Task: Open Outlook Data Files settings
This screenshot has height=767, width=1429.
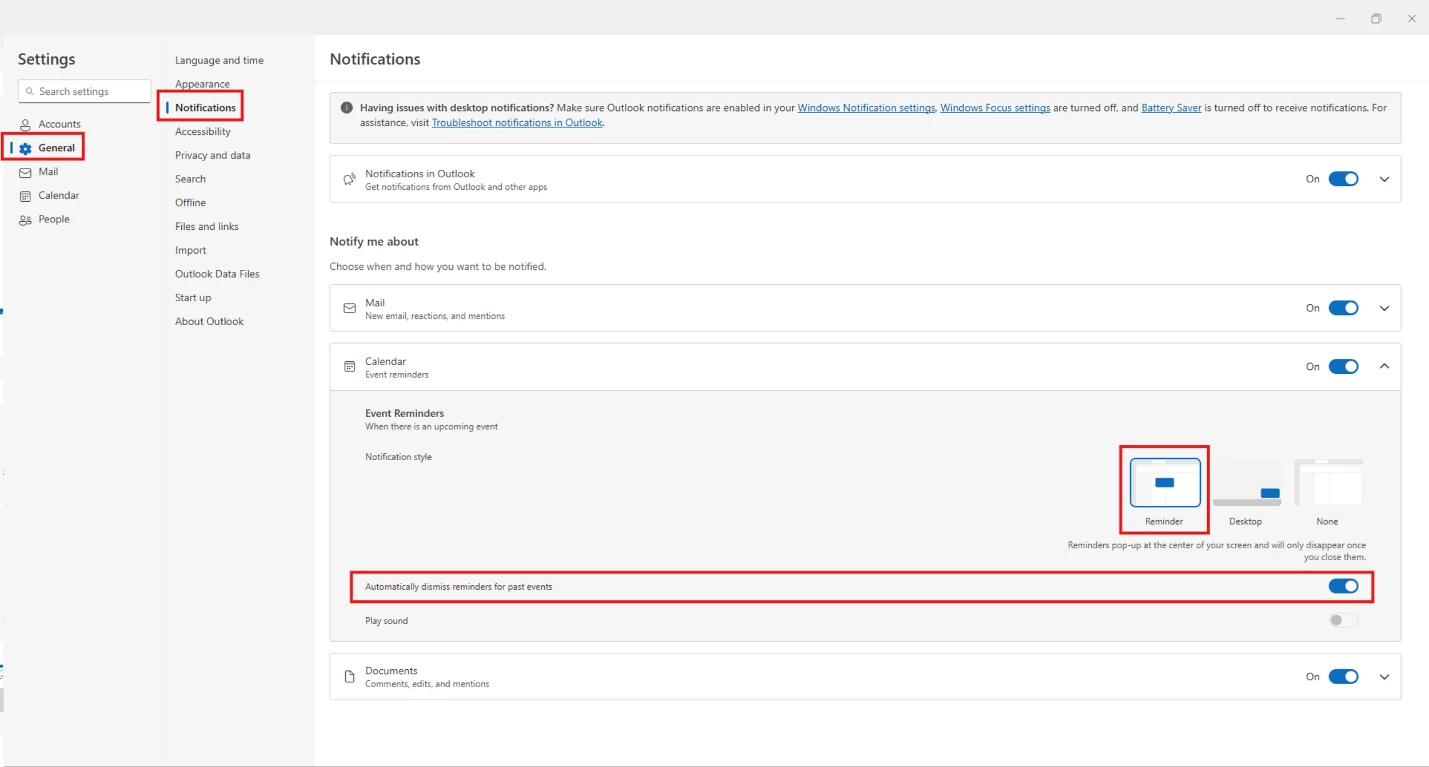Action: 217,274
